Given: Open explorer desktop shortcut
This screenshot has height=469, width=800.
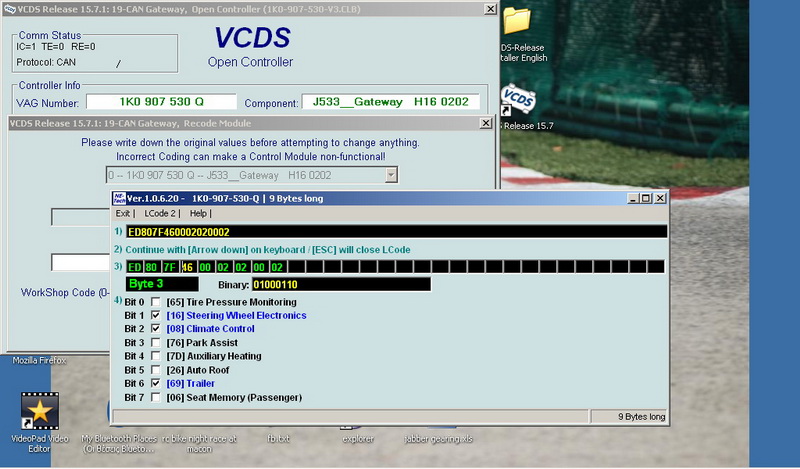Looking at the screenshot, I should coord(358,438).
